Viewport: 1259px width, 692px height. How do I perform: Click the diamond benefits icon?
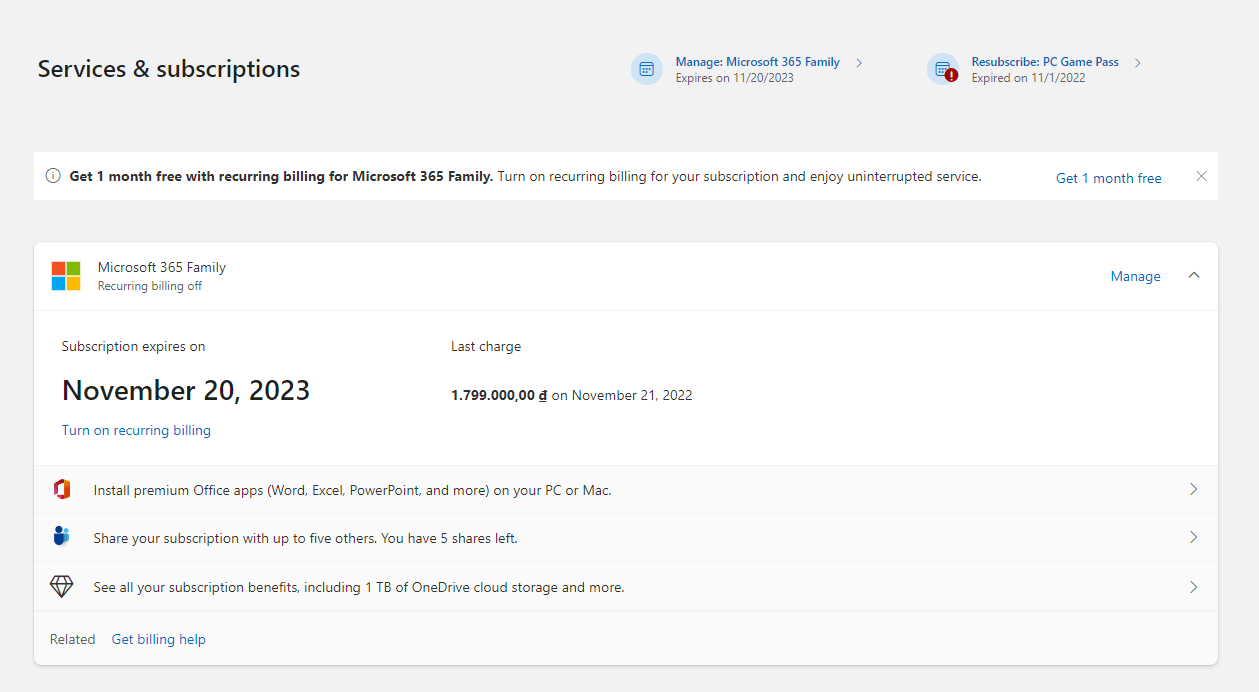[x=62, y=587]
